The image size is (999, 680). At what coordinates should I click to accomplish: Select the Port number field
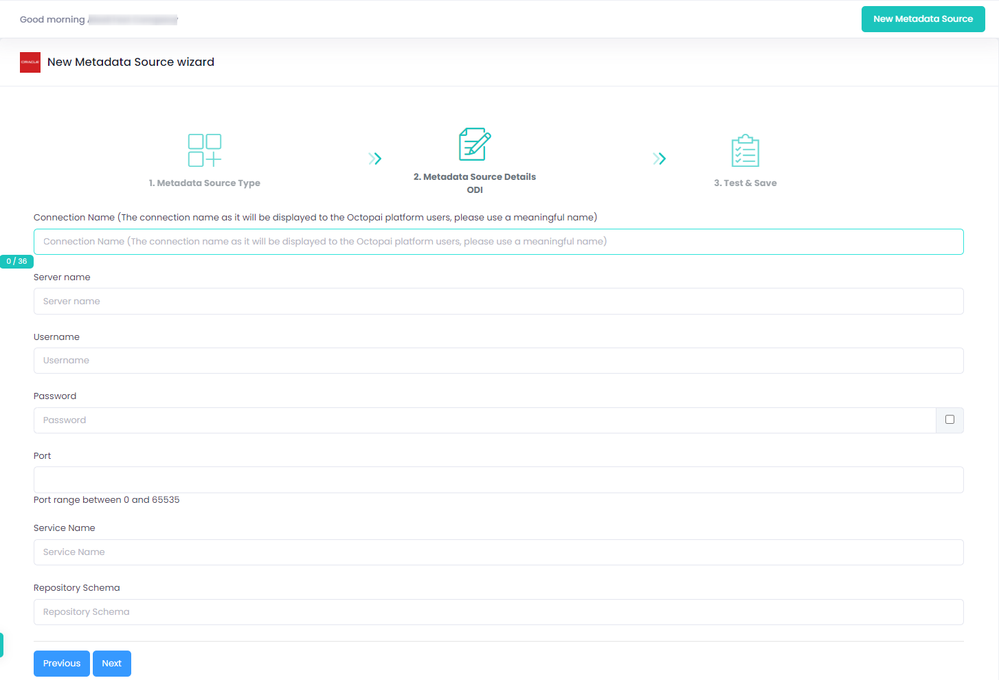498,480
